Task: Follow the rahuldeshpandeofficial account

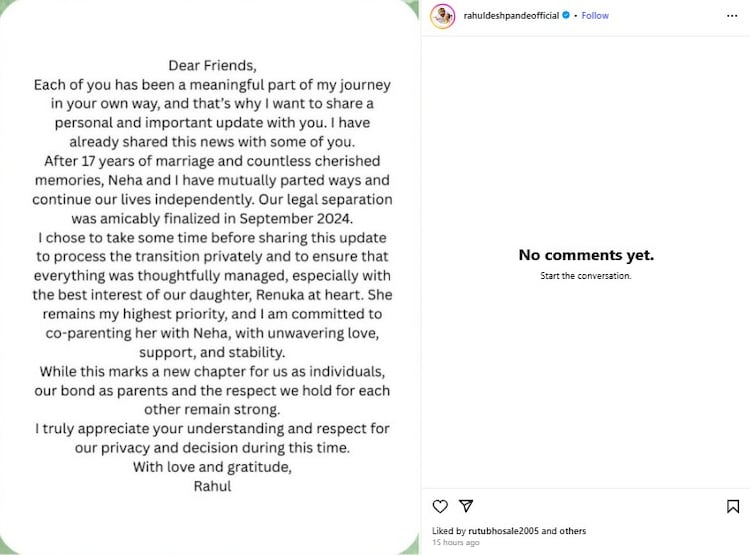Action: (x=595, y=16)
